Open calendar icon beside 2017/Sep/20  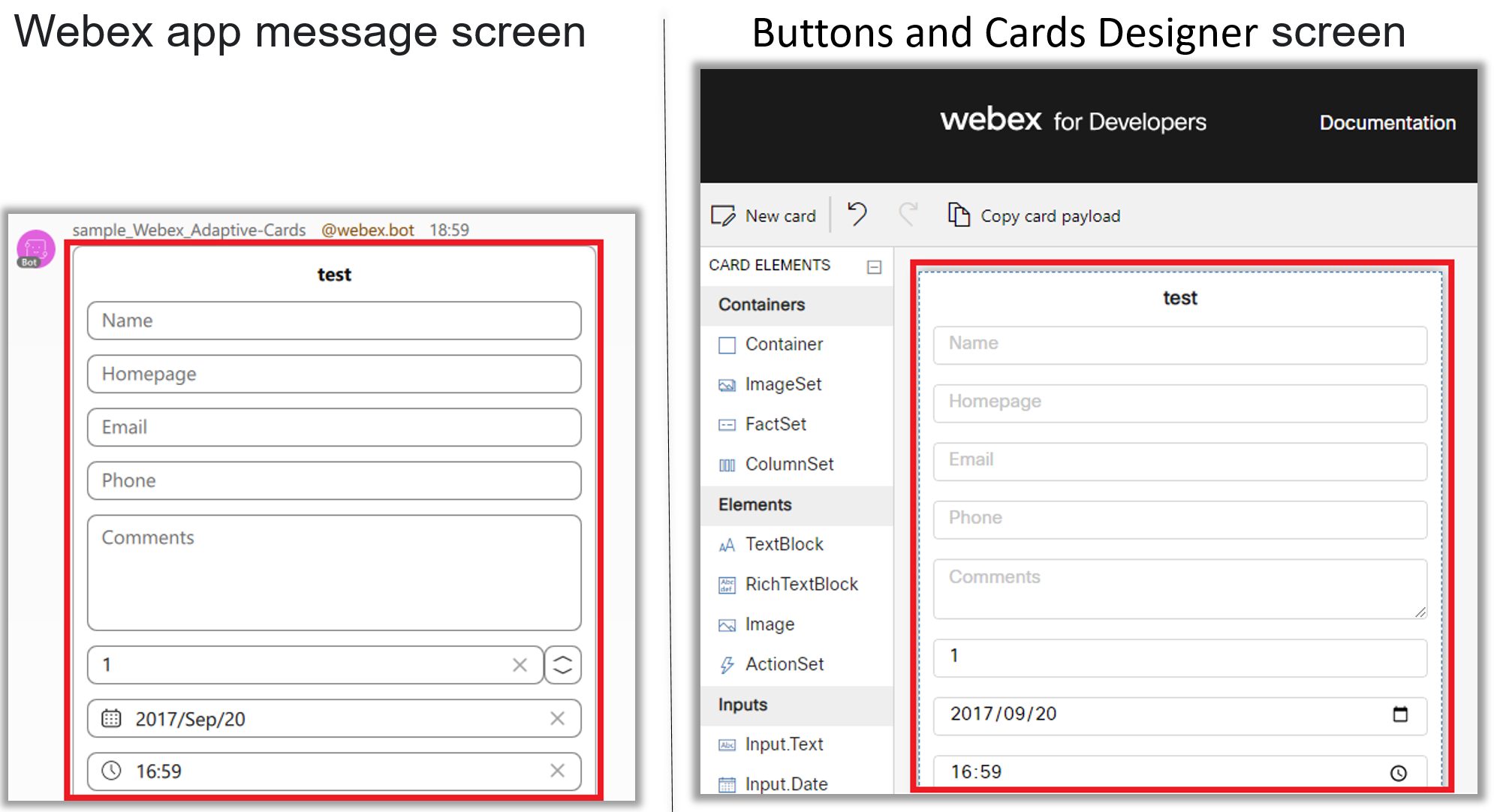[111, 718]
